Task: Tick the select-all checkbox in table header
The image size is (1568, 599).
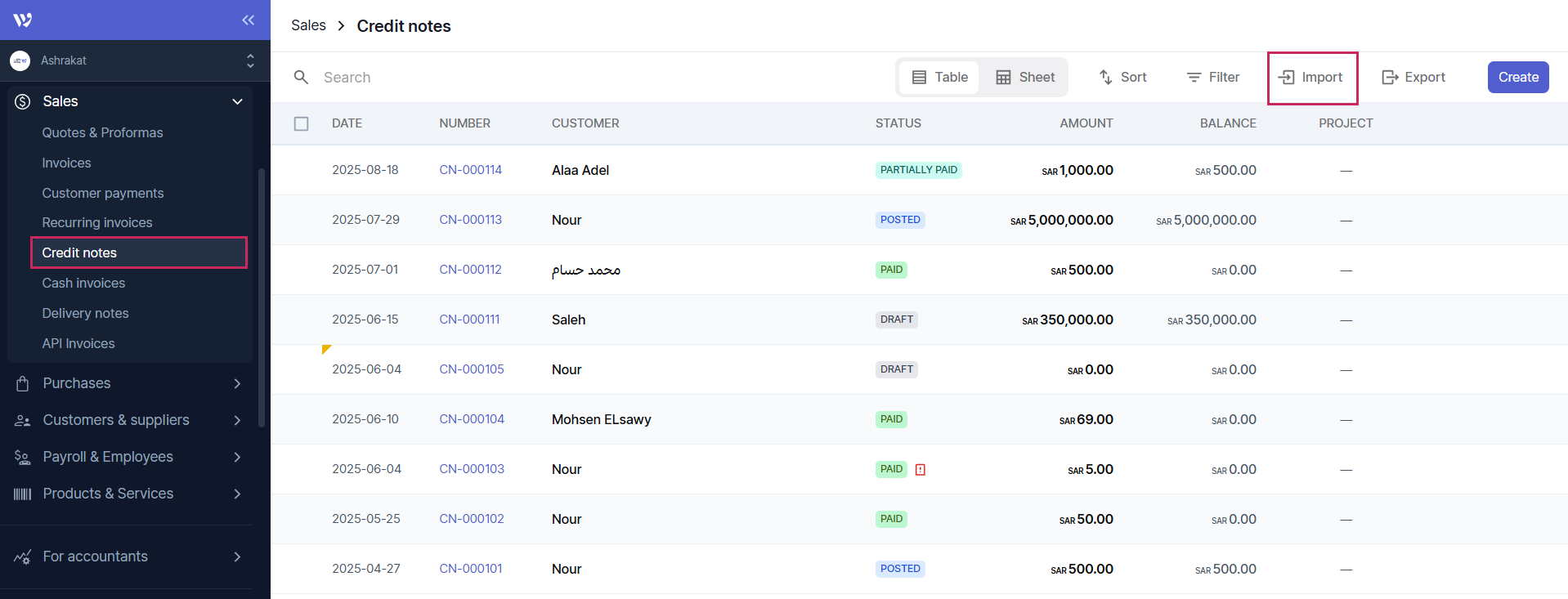Action: point(302,123)
